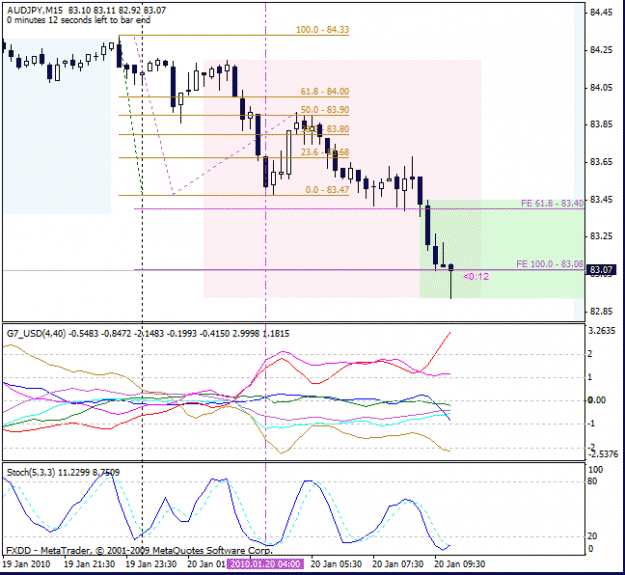Click the 84.45 price scale value

[601, 13]
